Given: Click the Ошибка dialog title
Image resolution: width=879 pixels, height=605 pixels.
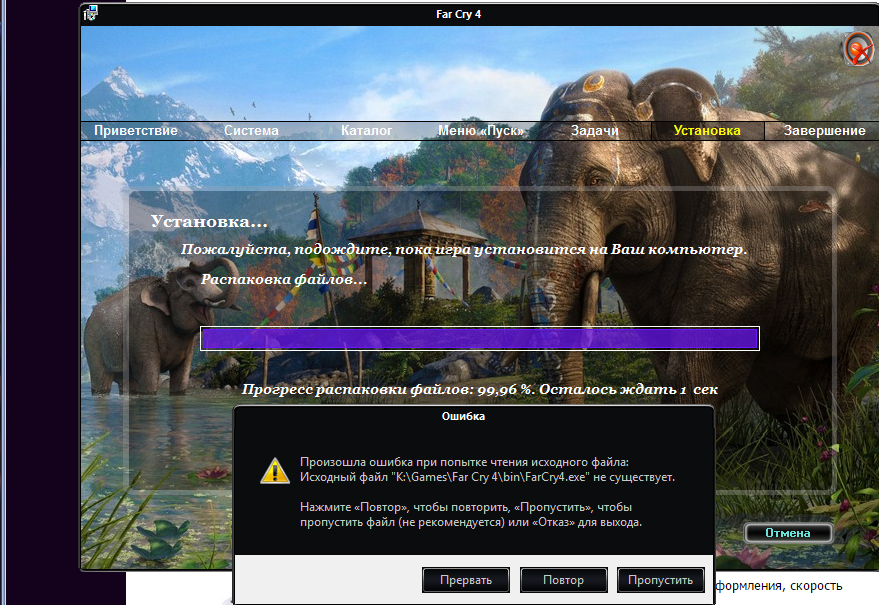Looking at the screenshot, I should click(x=463, y=417).
